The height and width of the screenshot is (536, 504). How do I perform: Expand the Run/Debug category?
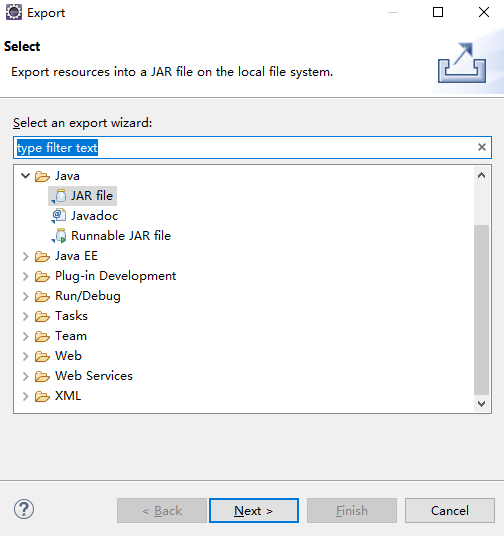(25, 296)
